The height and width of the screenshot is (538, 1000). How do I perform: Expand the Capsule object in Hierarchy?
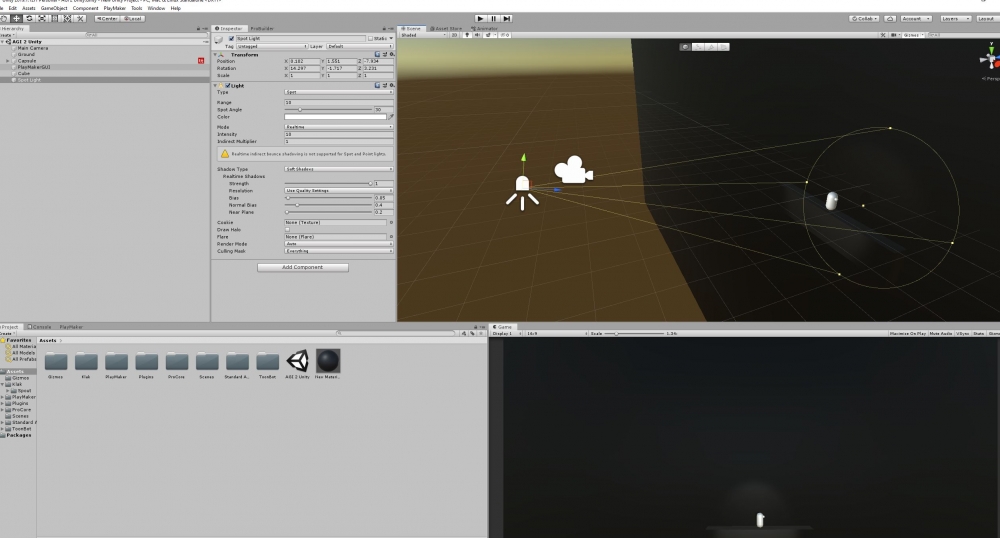(8, 61)
